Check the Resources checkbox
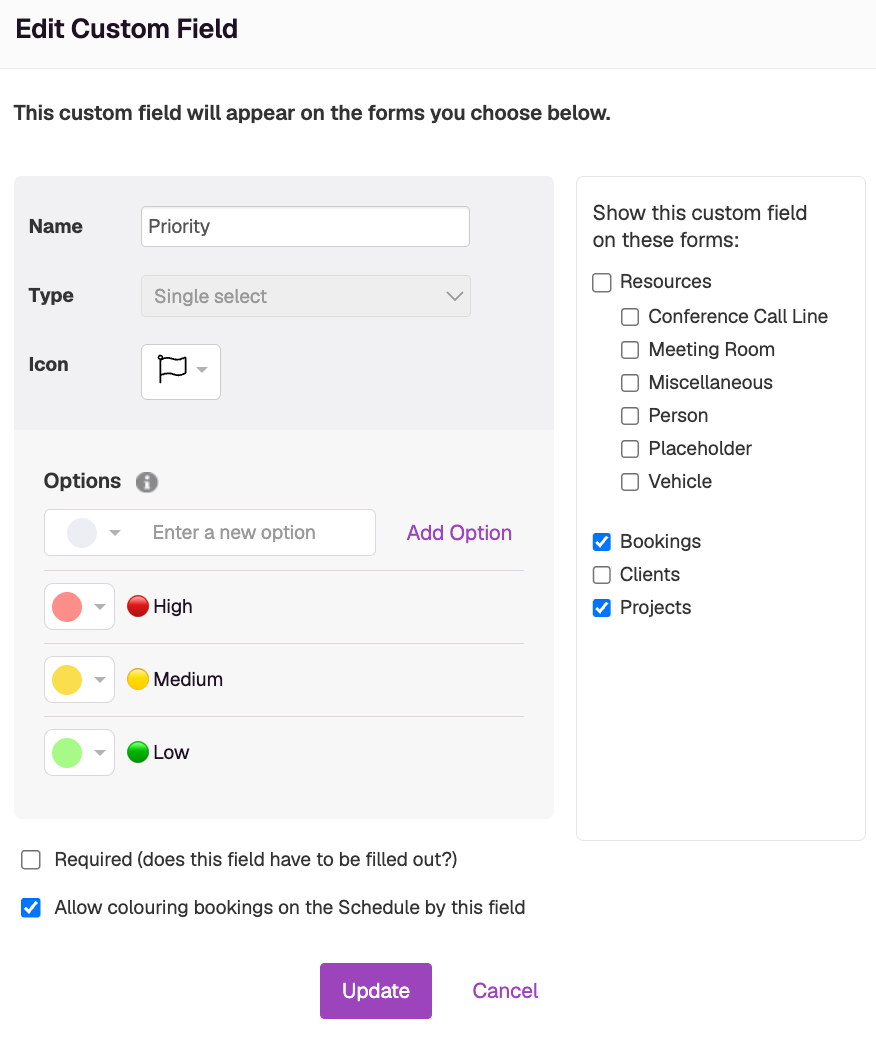The width and height of the screenshot is (876, 1056). (602, 282)
